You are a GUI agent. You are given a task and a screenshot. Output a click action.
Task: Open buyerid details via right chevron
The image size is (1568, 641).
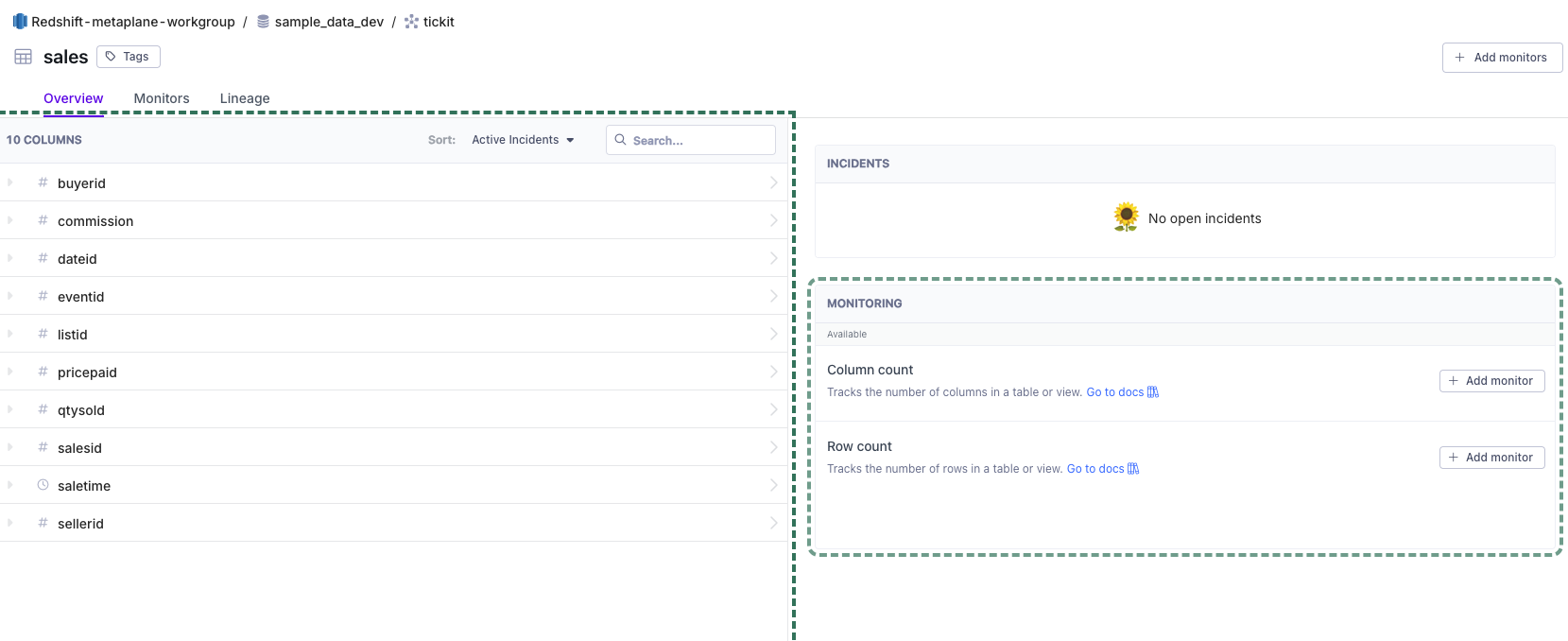774,182
